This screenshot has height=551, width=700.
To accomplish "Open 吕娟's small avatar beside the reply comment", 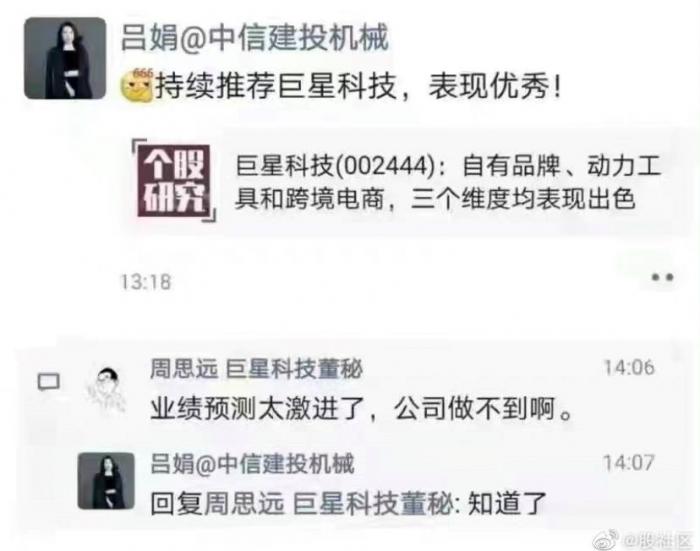I will pyautogui.click(x=106, y=481).
